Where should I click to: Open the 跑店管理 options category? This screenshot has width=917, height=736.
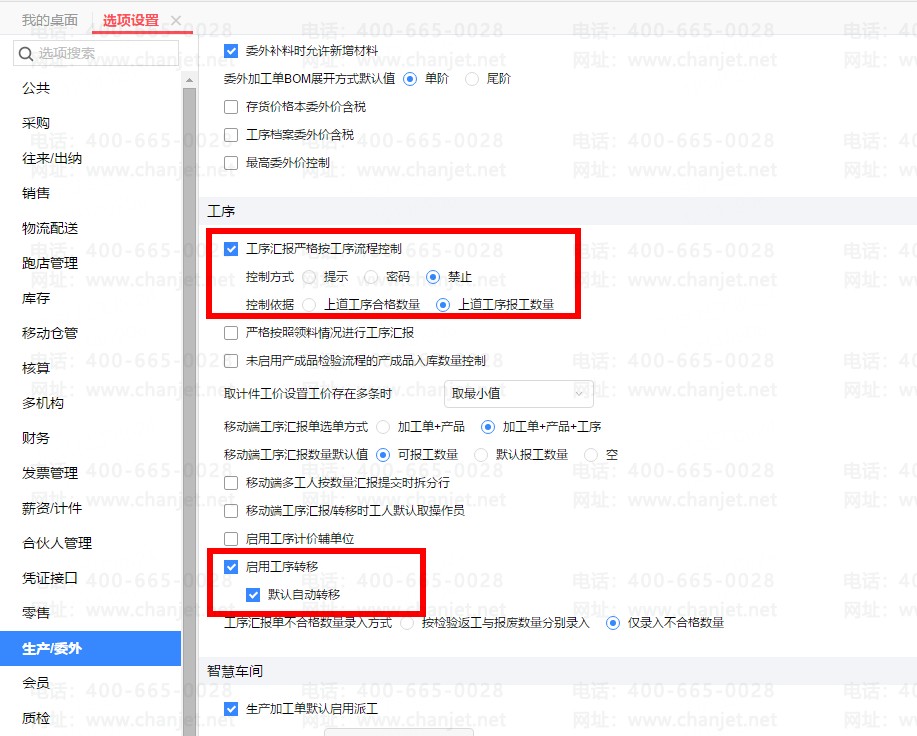[50, 264]
